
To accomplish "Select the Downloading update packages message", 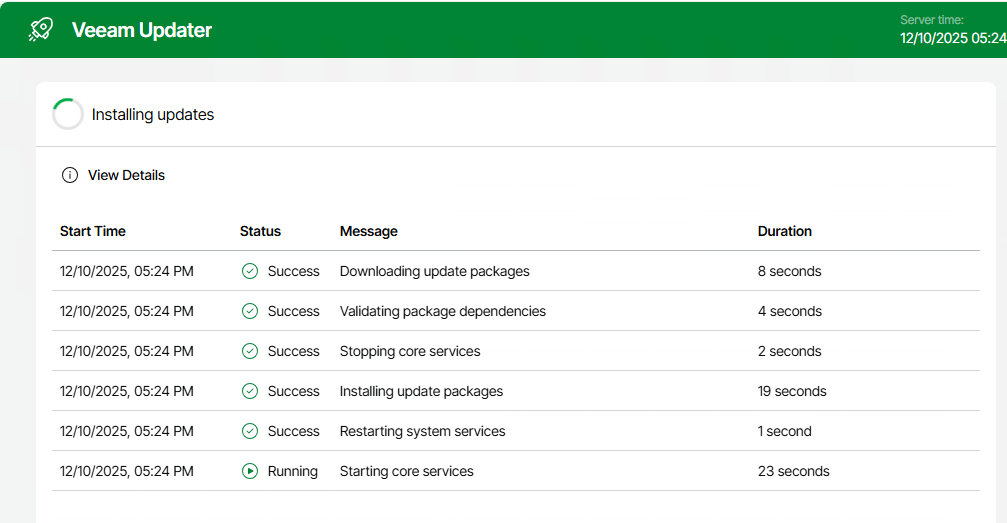I will pyautogui.click(x=435, y=271).
